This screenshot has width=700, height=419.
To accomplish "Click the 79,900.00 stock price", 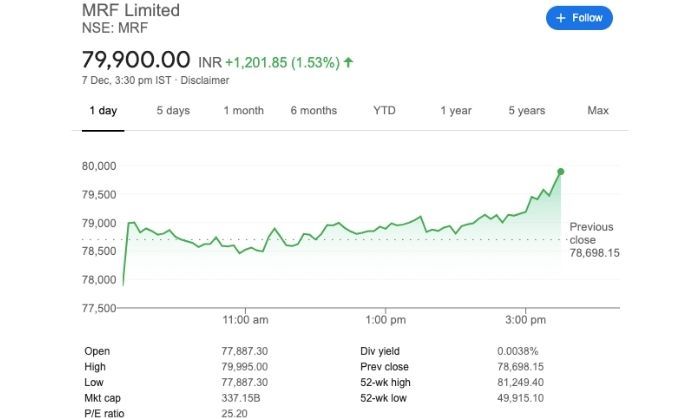I will click(x=136, y=60).
